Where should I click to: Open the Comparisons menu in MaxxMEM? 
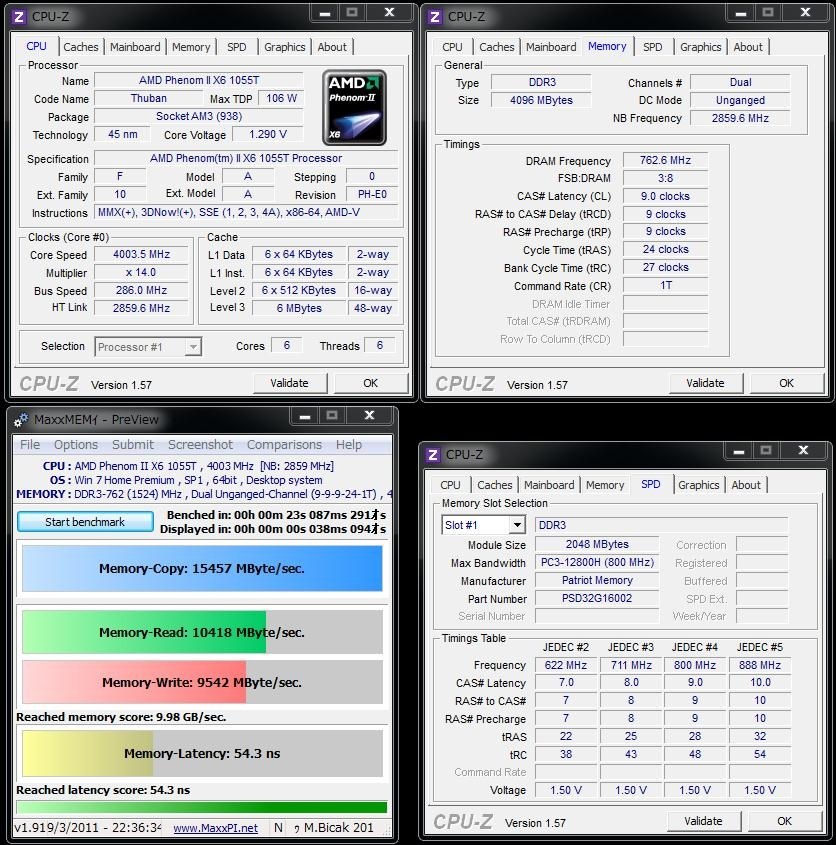point(284,444)
